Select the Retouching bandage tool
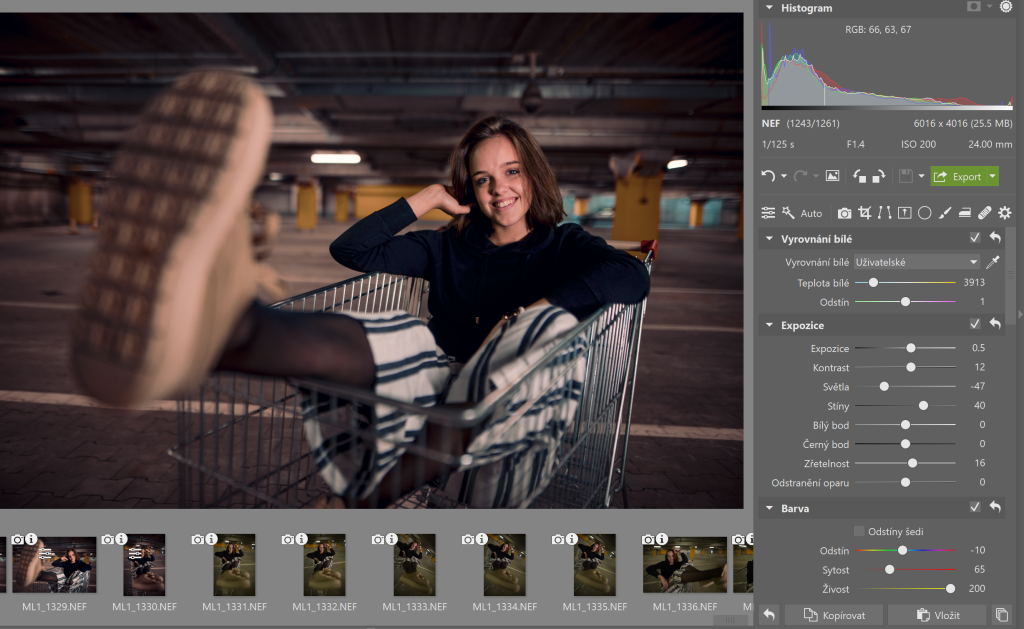The width and height of the screenshot is (1024, 629). (x=985, y=213)
